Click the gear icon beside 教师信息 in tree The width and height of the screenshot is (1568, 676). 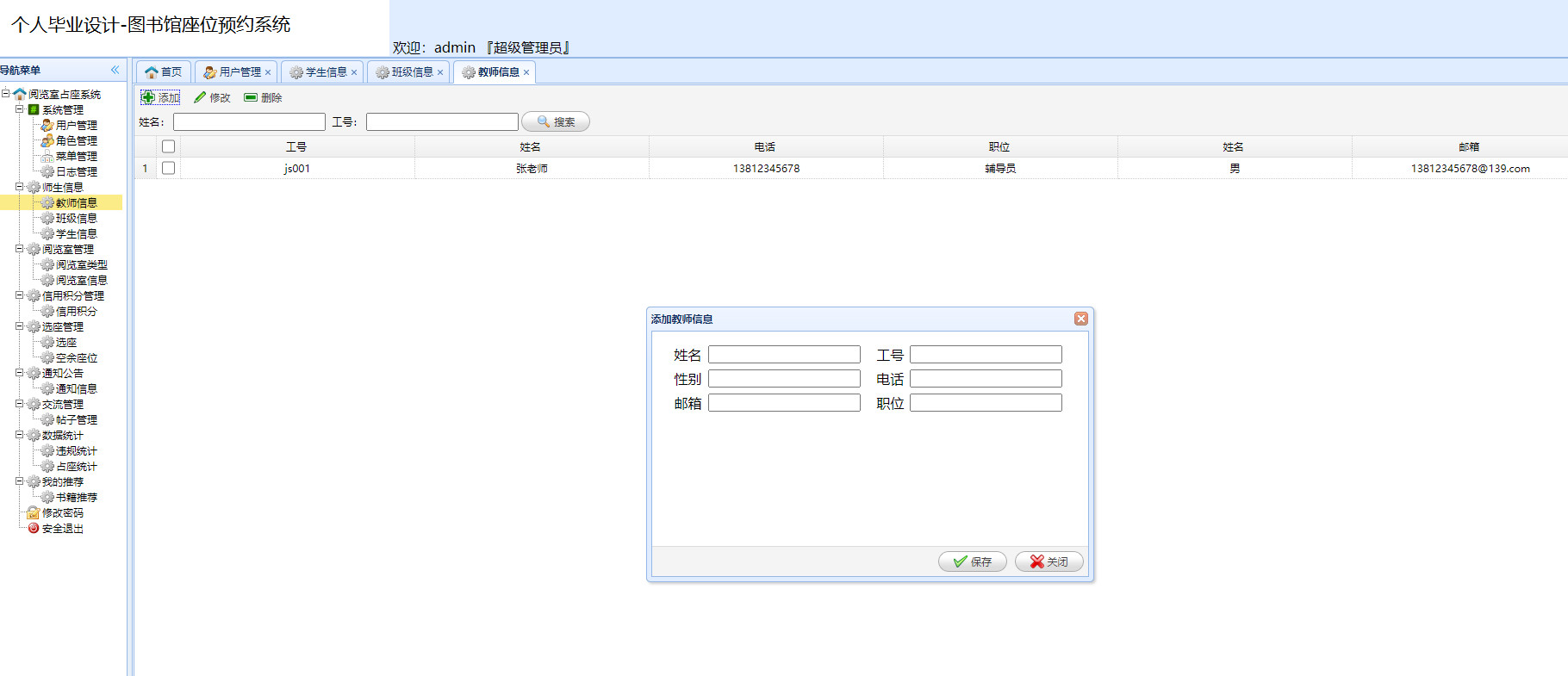(x=47, y=203)
